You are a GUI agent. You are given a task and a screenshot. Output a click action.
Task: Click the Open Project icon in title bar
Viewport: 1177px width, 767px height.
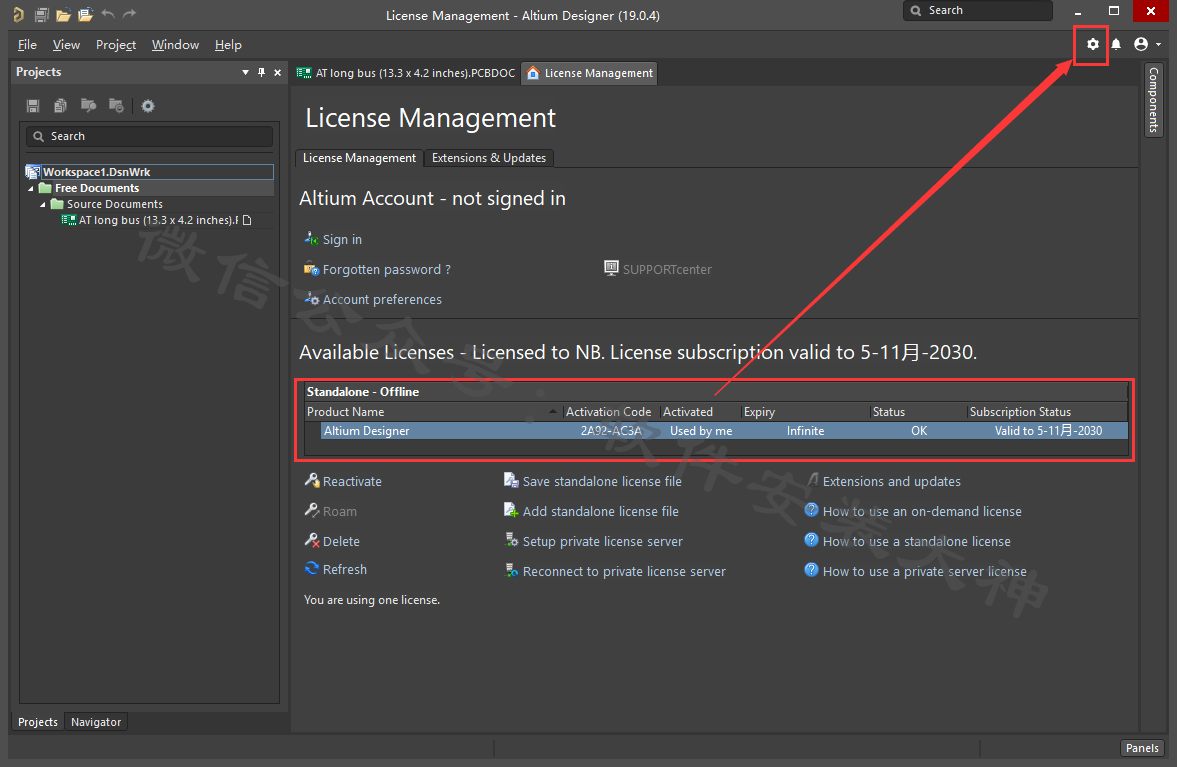pos(86,14)
